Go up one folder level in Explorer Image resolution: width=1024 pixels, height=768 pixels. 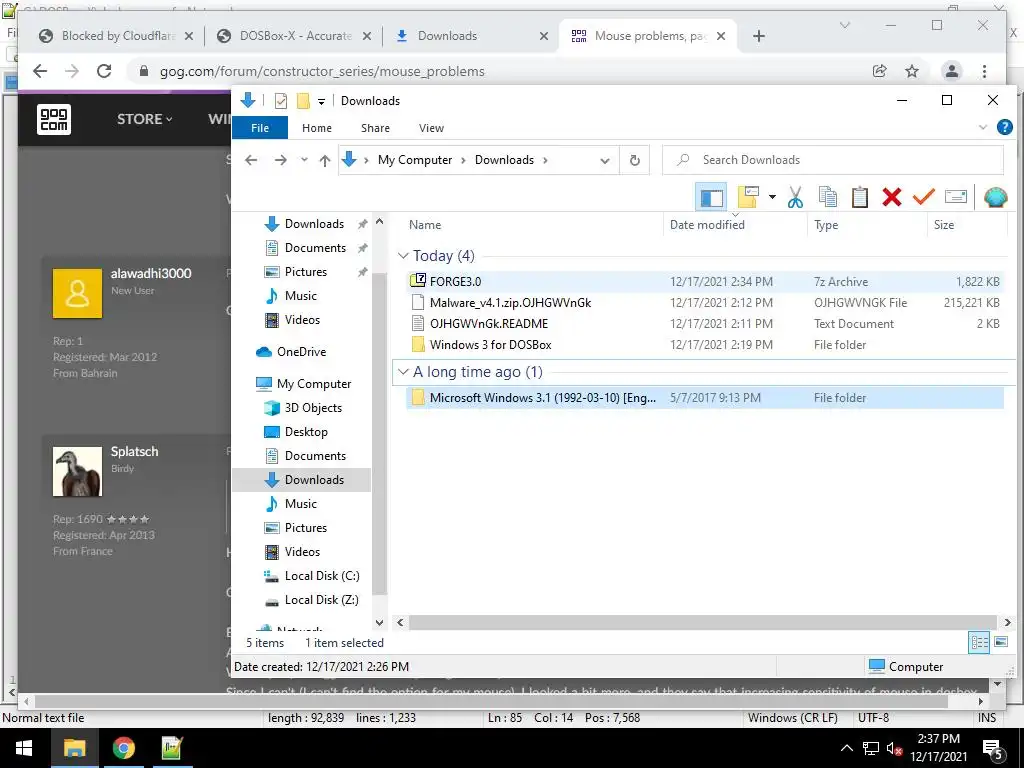[x=325, y=160]
